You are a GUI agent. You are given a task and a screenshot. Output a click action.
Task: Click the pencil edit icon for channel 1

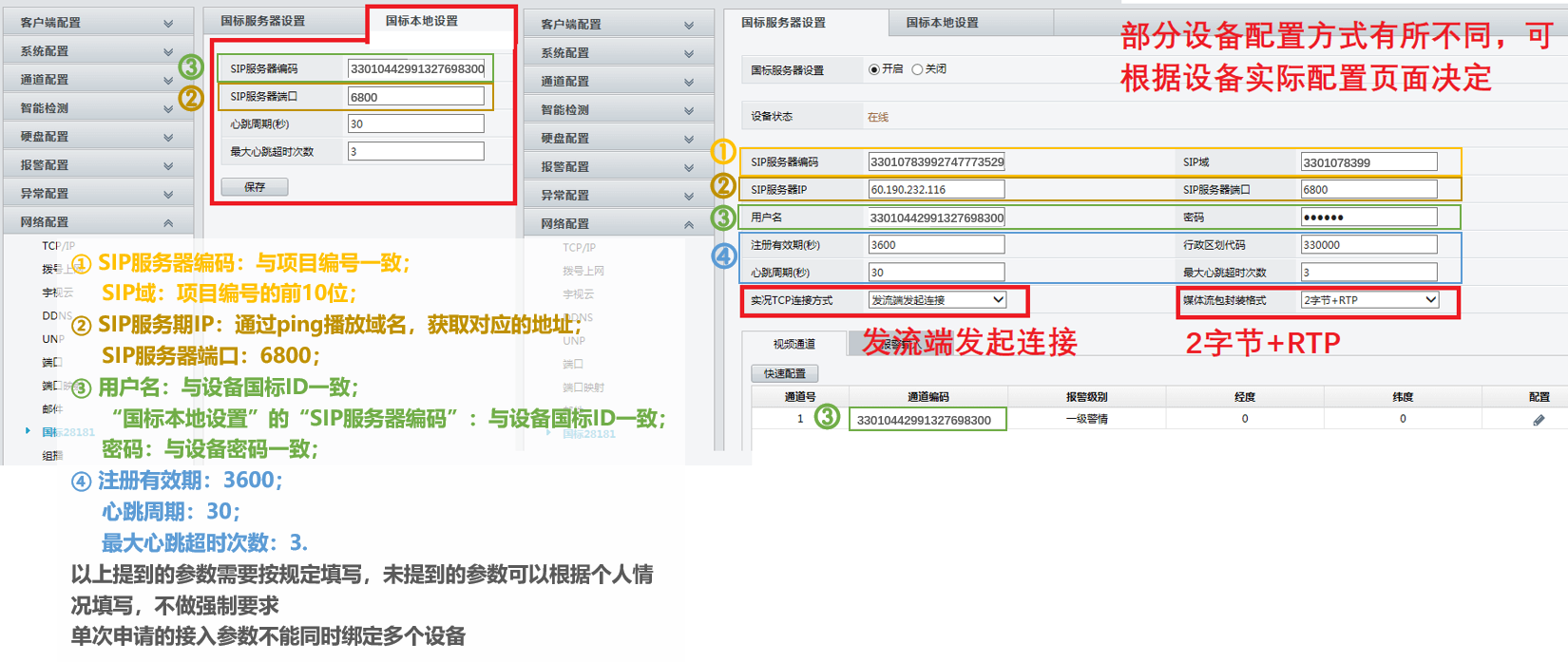click(x=1539, y=420)
